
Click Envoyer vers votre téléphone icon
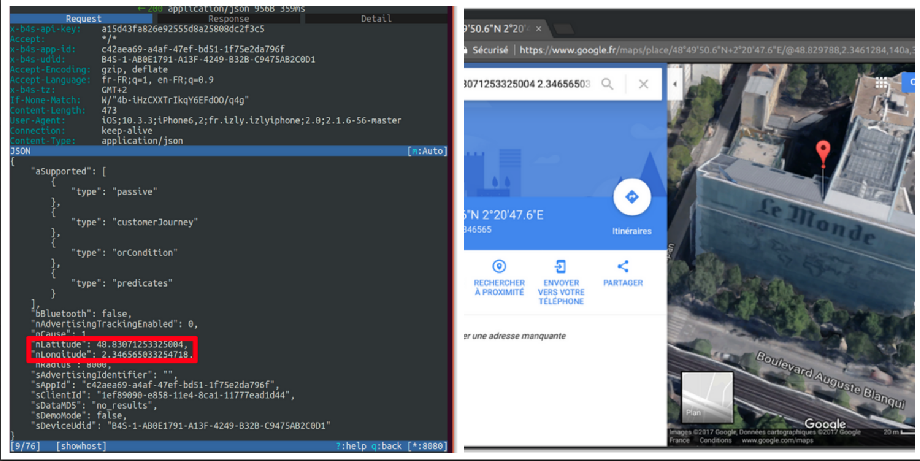560,266
